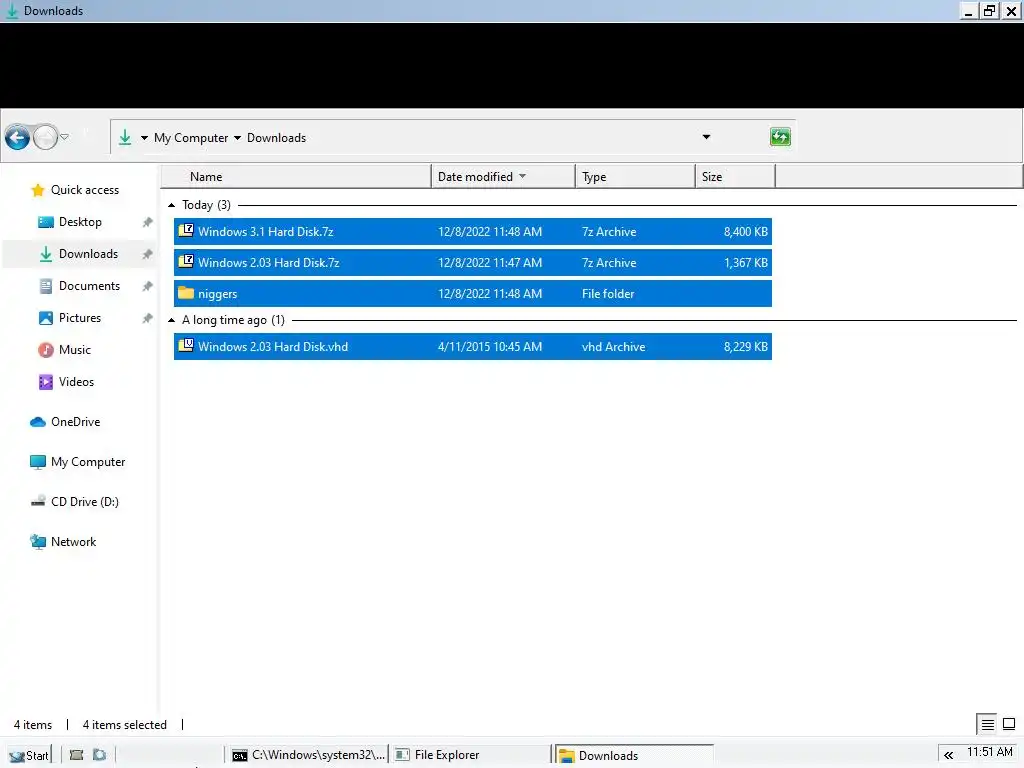Viewport: 1024px width, 768px height.
Task: Click the Windows 3.1 Hard Disk.7z archive icon
Action: click(x=186, y=231)
